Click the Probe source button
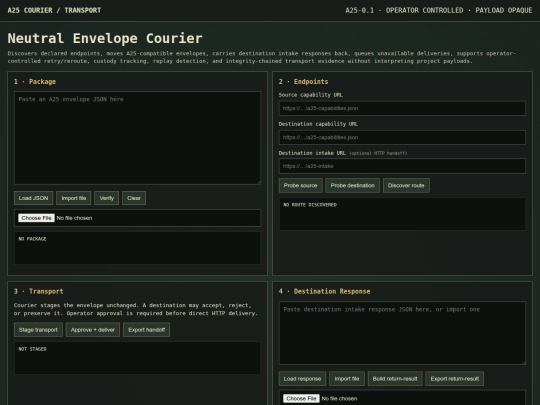Viewport: 540px width, 405px height. 300,185
